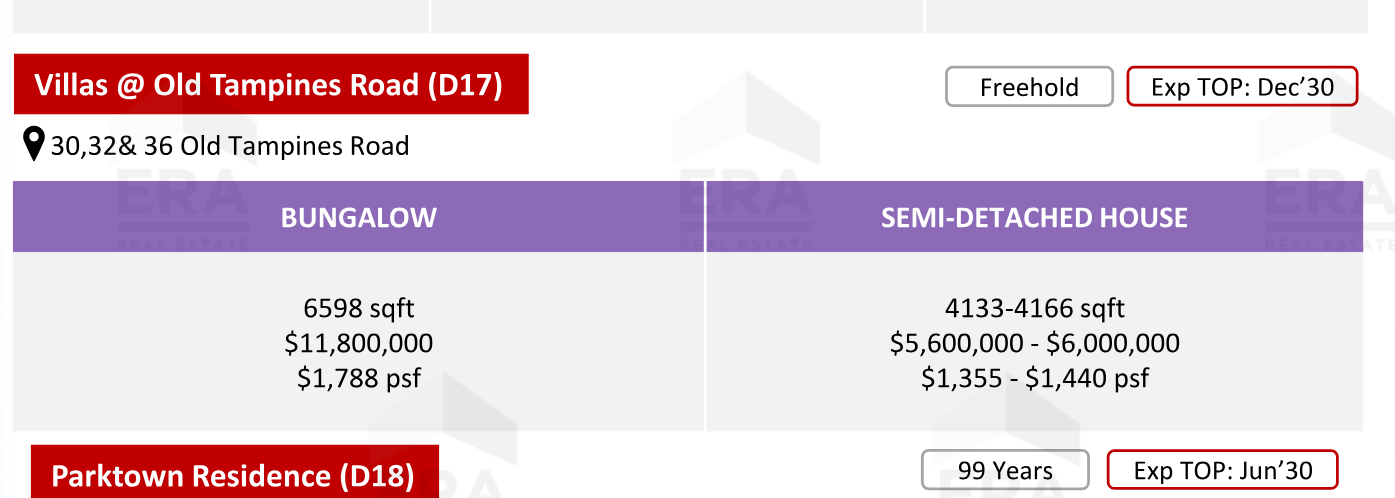Screen dimensions: 1395x498
Task: Select the Villas @ Old Tampines Road title
Action: pyautogui.click(x=268, y=85)
